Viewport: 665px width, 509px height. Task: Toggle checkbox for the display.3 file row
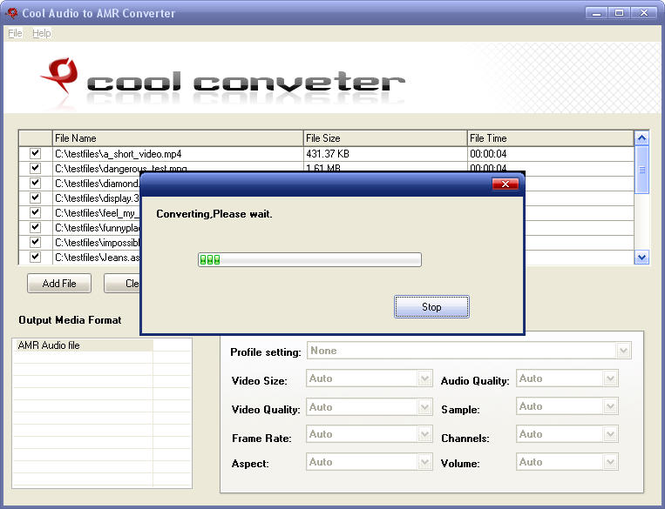click(x=35, y=198)
